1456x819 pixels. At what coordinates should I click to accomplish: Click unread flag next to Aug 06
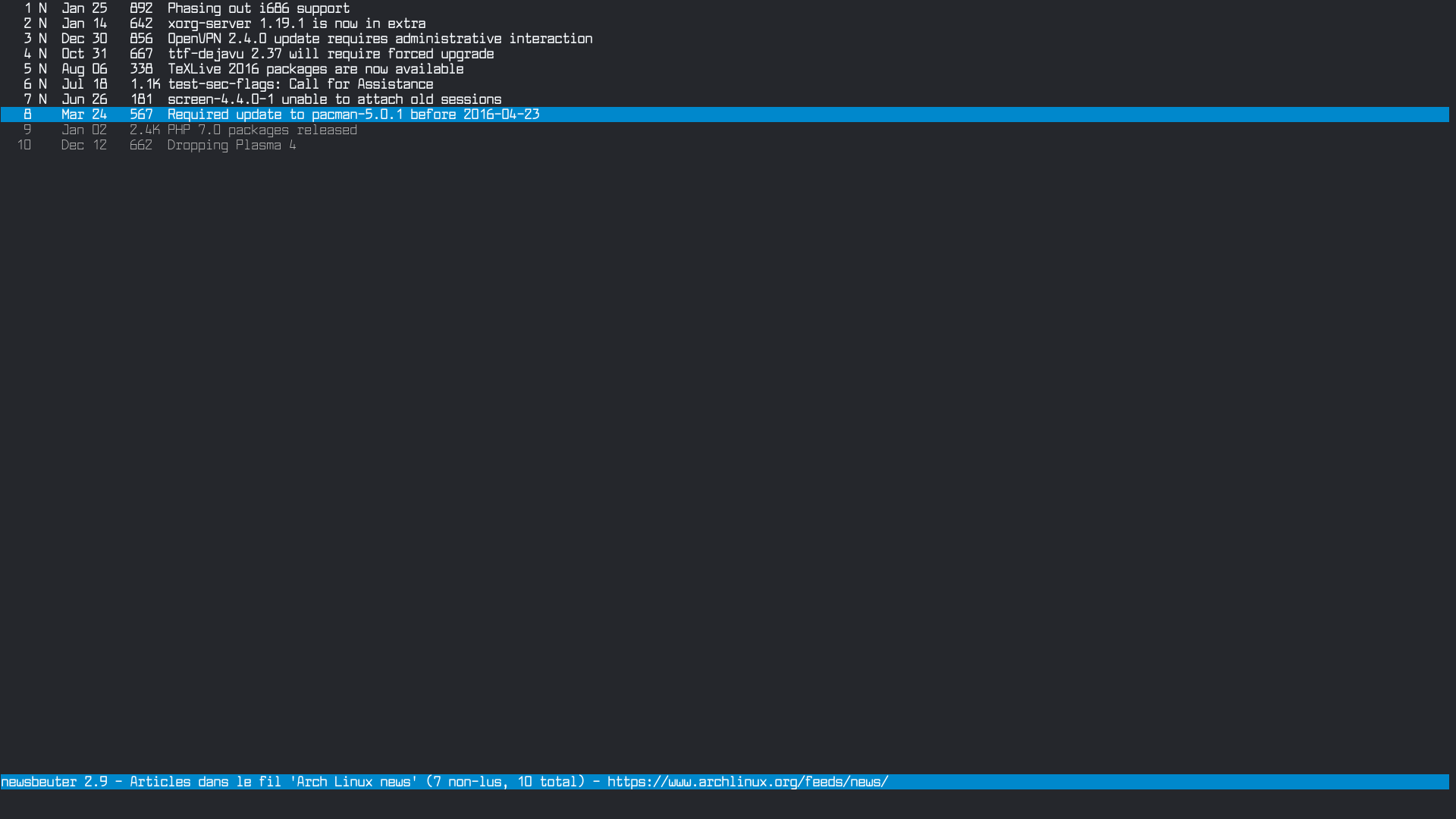tap(42, 69)
